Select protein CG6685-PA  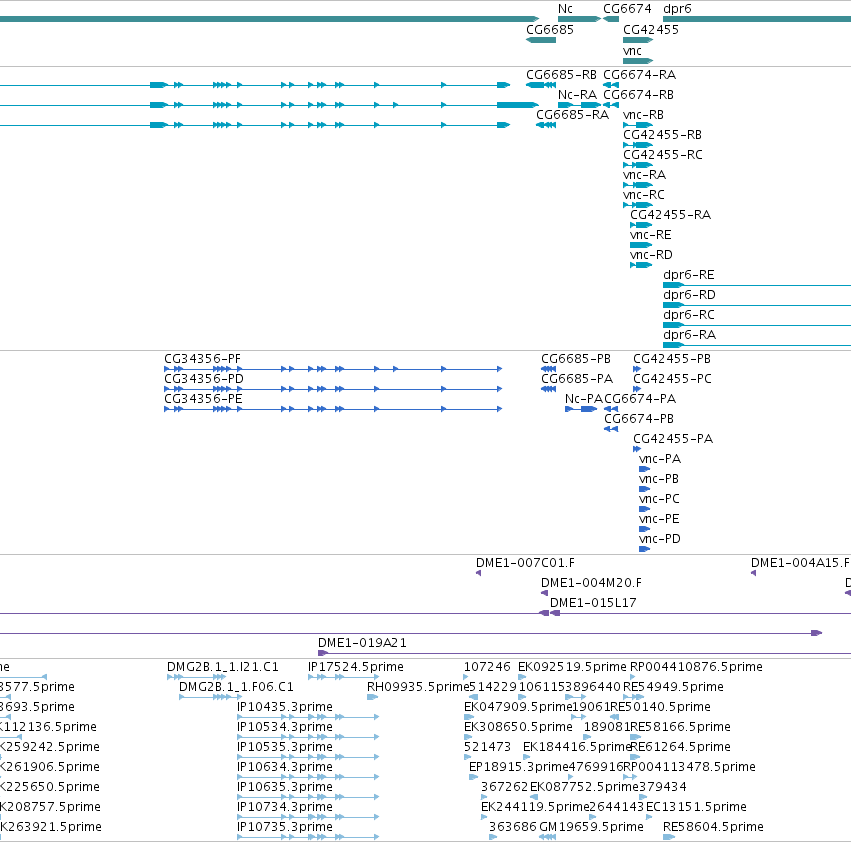[576, 379]
